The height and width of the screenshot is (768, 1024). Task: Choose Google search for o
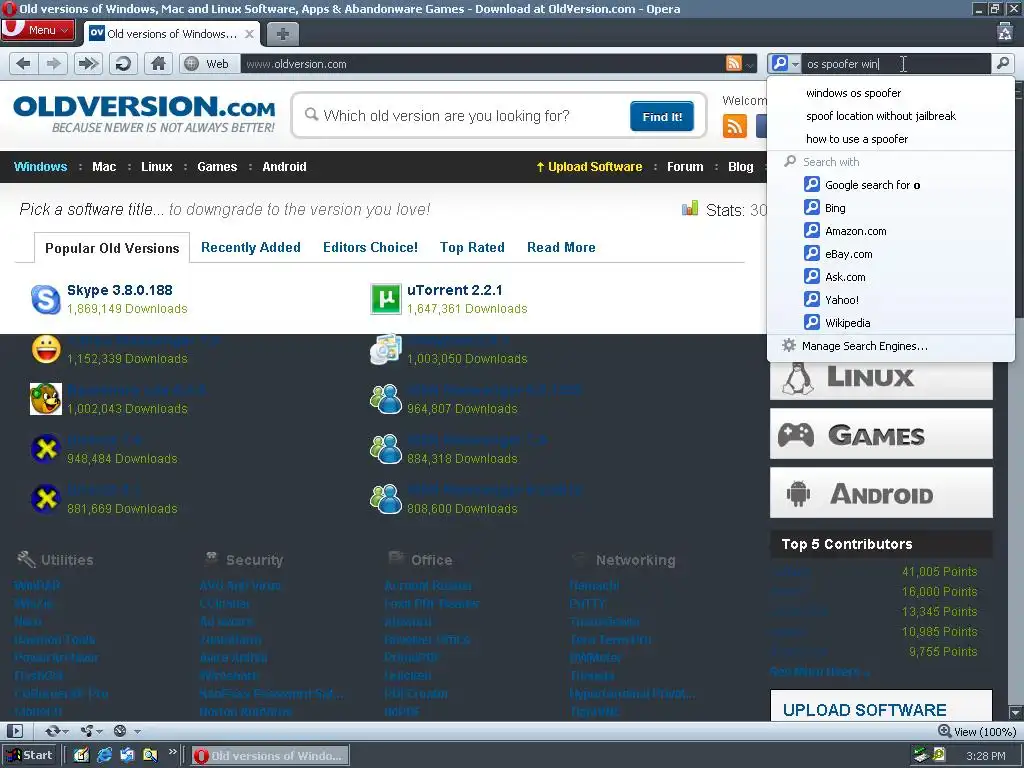pyautogui.click(x=891, y=185)
